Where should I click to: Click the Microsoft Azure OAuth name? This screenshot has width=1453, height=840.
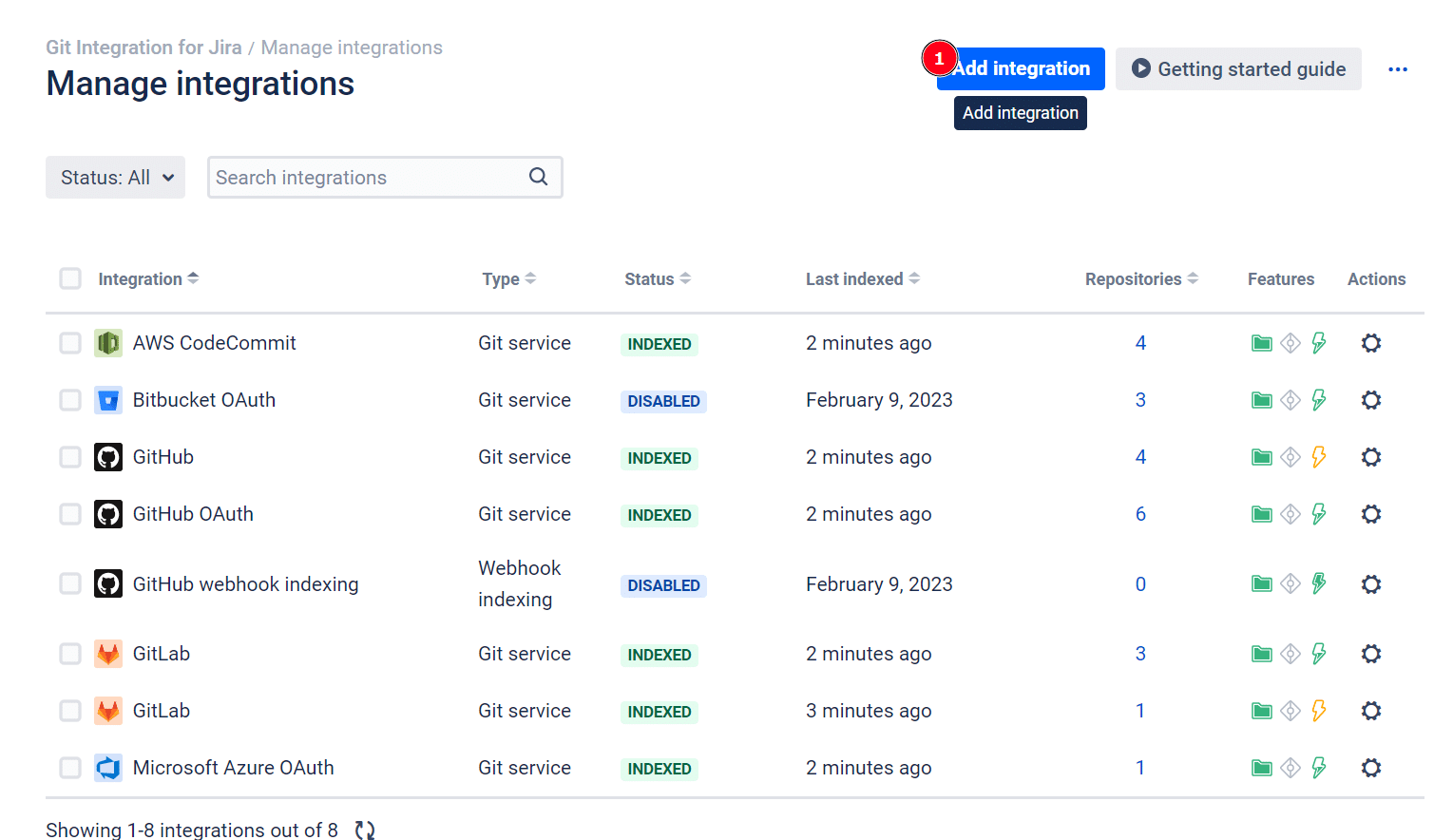click(234, 768)
